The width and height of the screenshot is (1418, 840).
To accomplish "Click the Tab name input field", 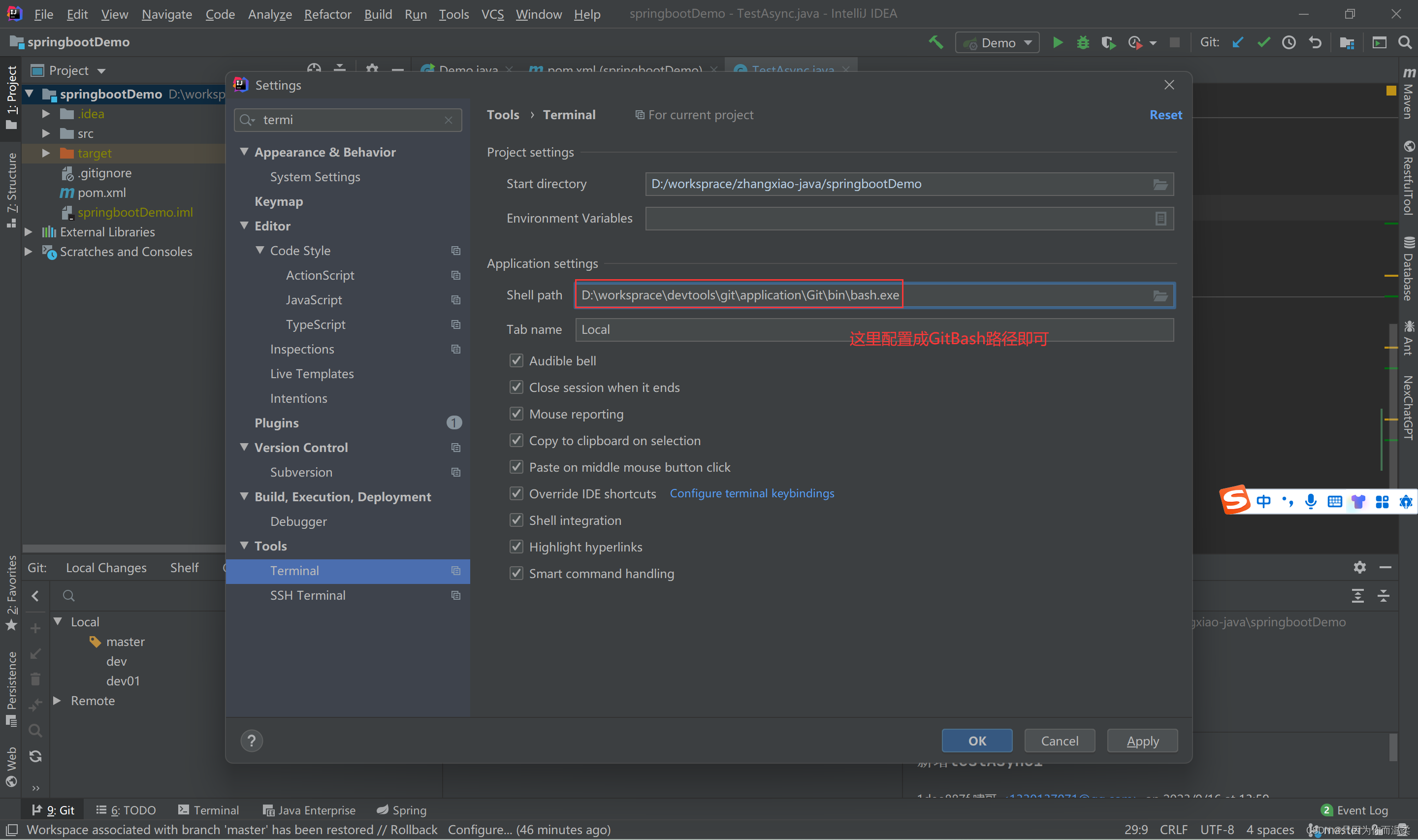I will [875, 329].
